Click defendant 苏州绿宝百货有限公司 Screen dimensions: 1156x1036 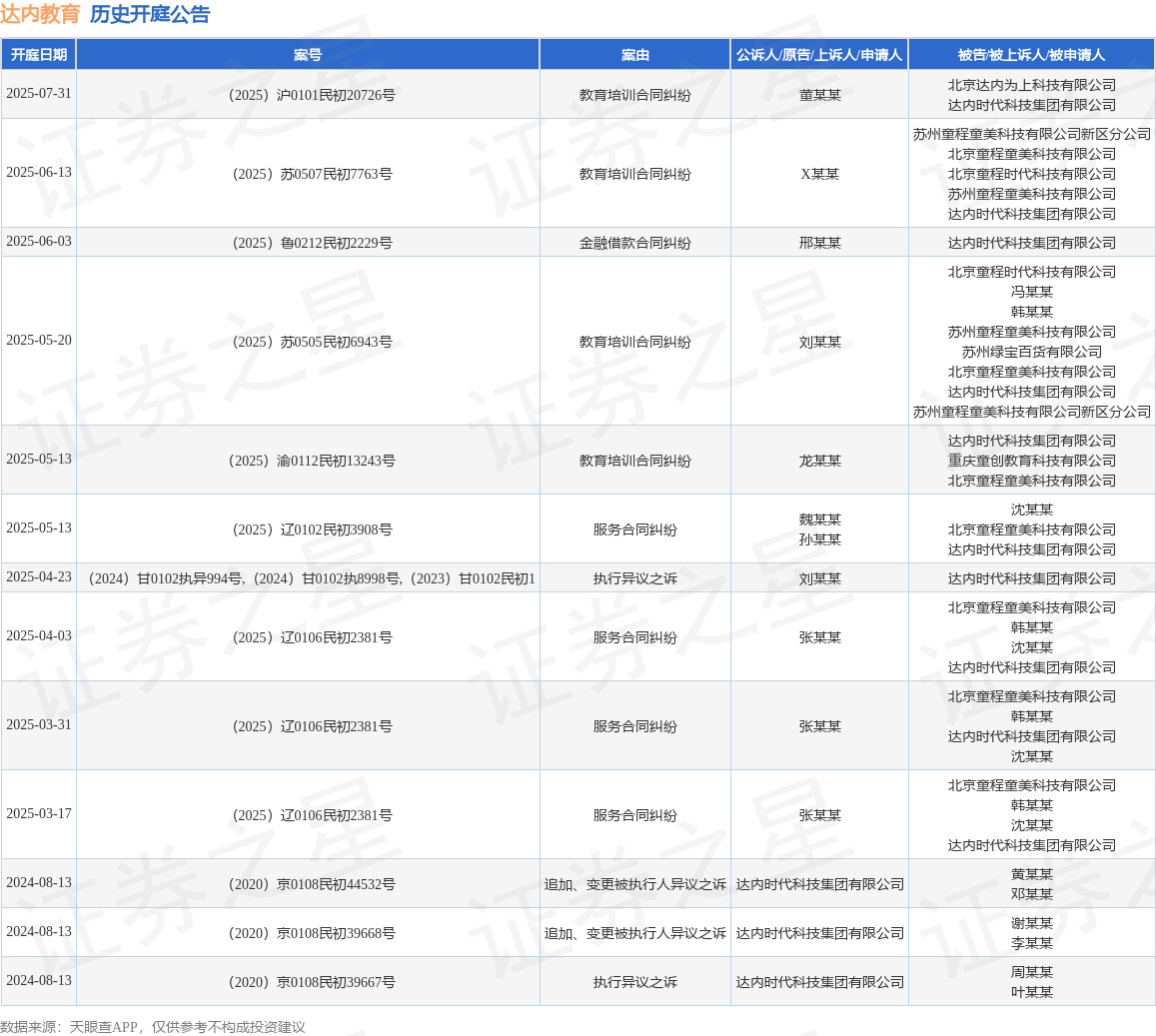point(1031,352)
